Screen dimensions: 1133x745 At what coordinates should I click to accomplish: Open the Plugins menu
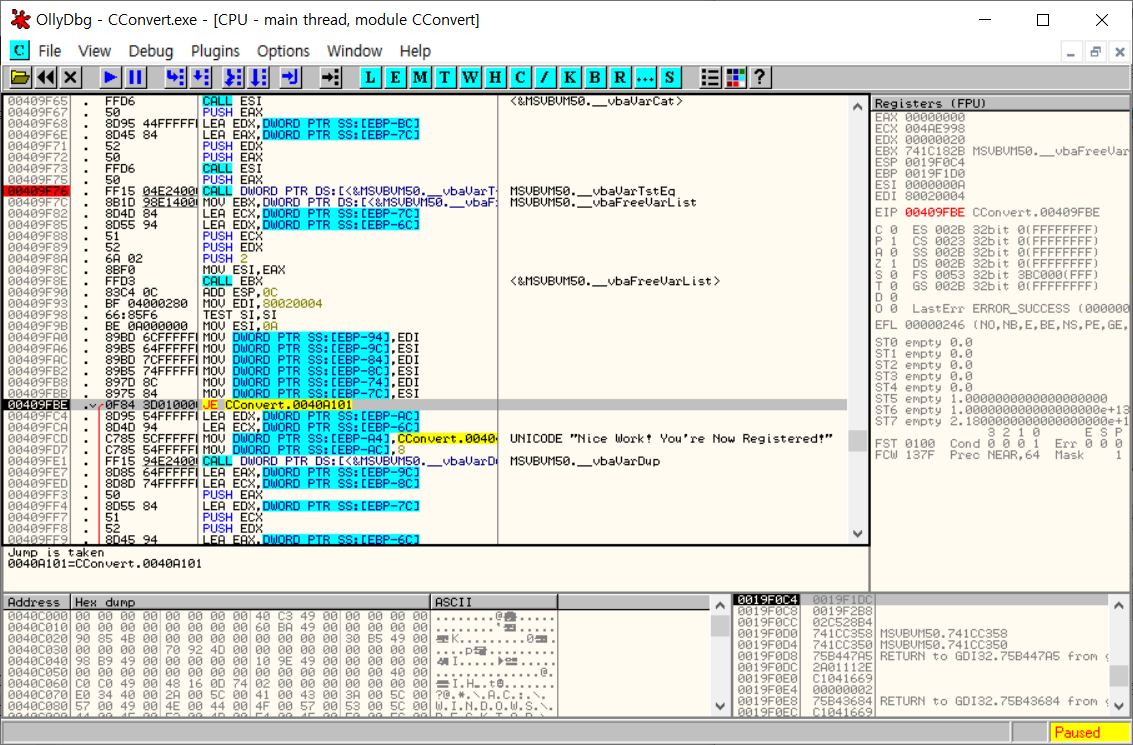pyautogui.click(x=215, y=51)
